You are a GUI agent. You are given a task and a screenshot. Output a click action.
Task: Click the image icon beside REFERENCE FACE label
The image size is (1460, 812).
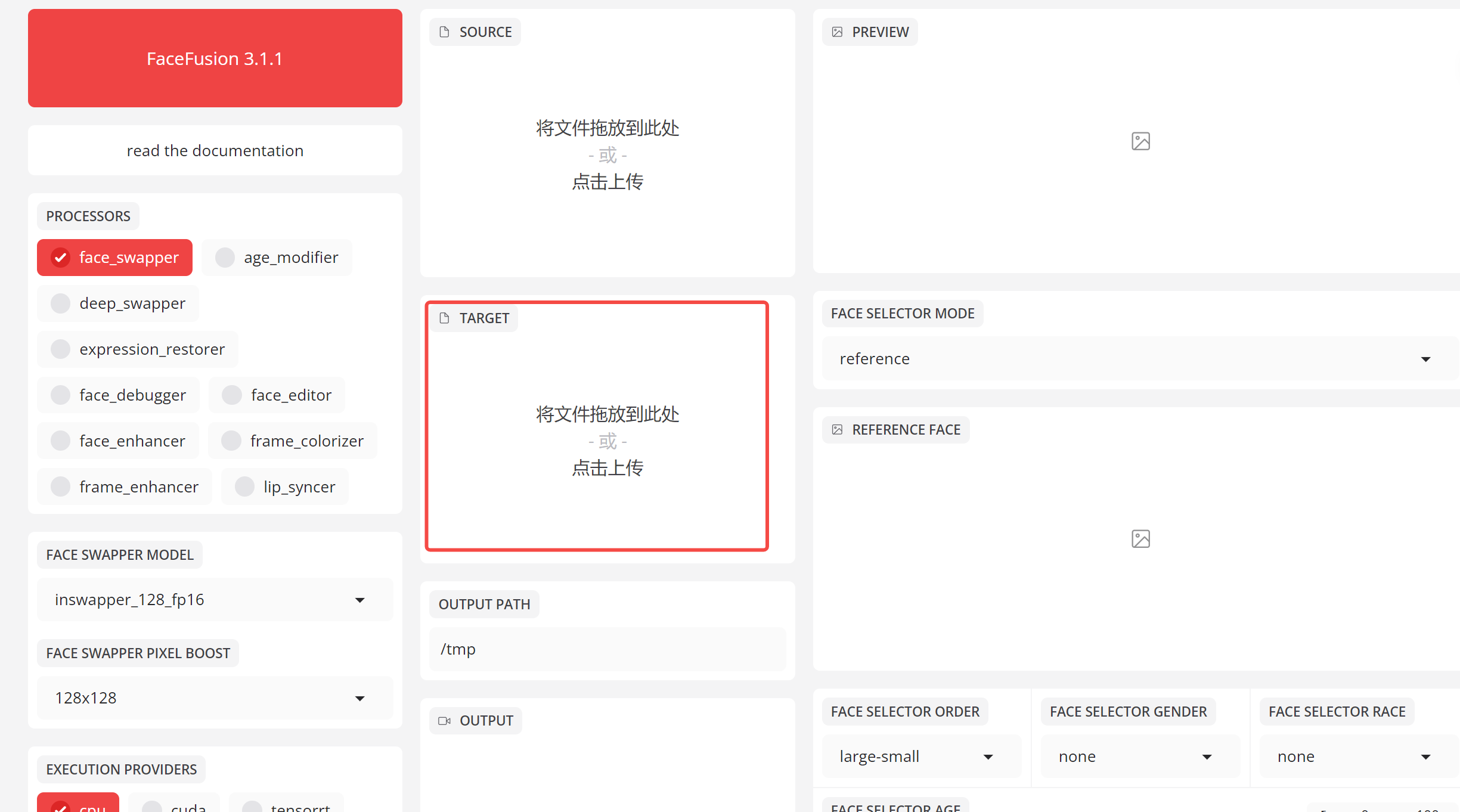(837, 430)
